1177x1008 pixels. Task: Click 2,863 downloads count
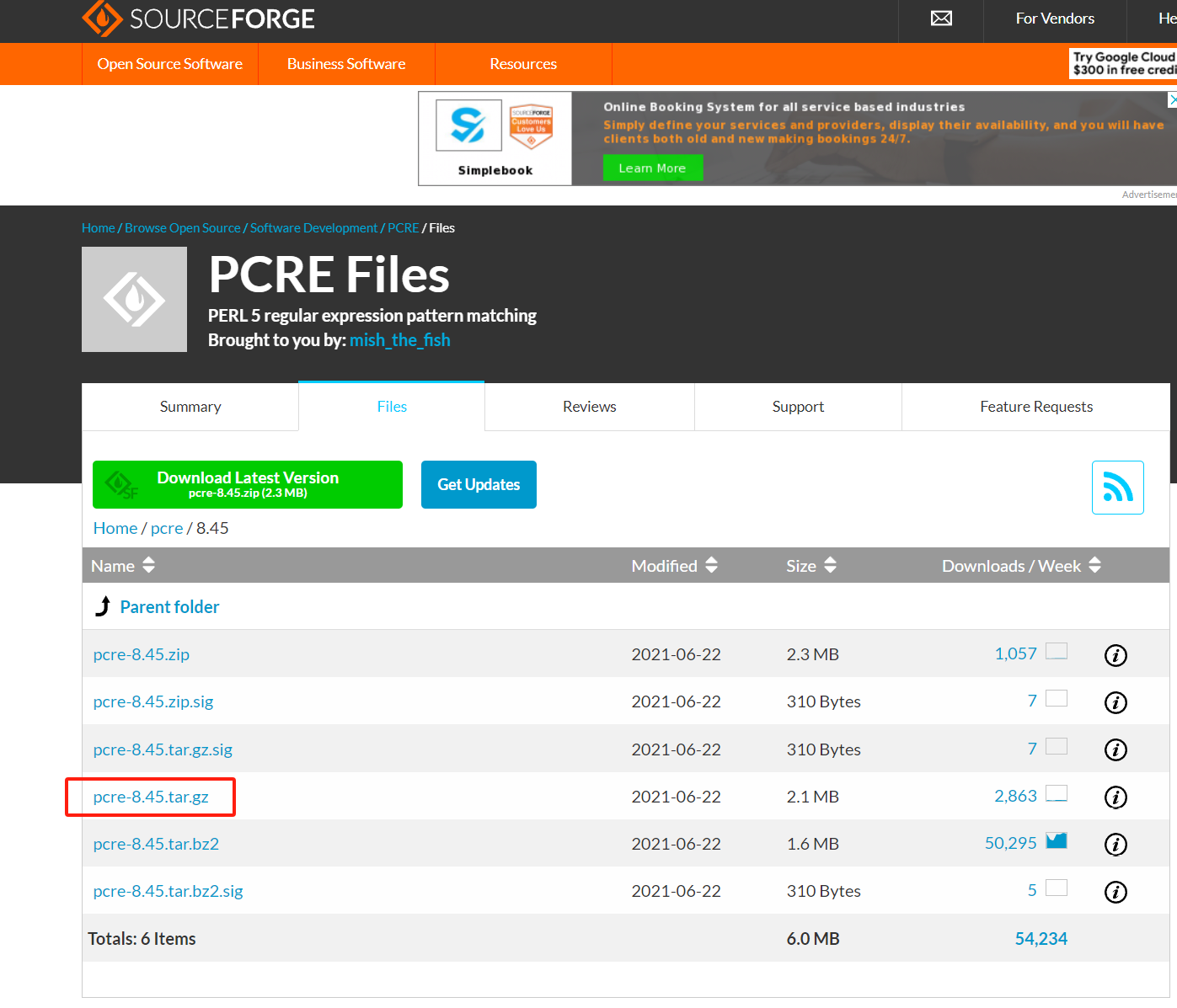(1015, 797)
